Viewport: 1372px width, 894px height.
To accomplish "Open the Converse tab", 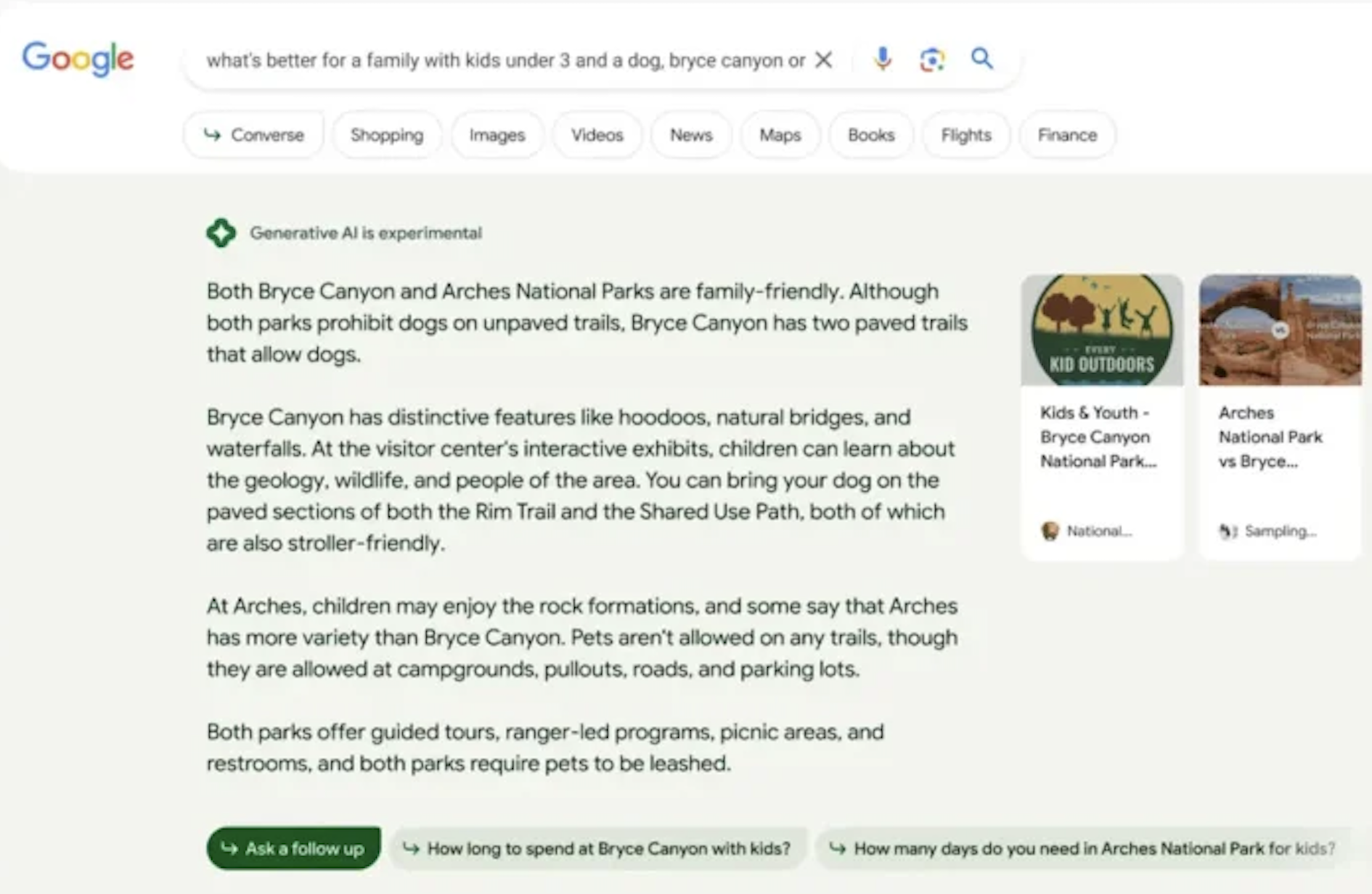I will point(253,135).
